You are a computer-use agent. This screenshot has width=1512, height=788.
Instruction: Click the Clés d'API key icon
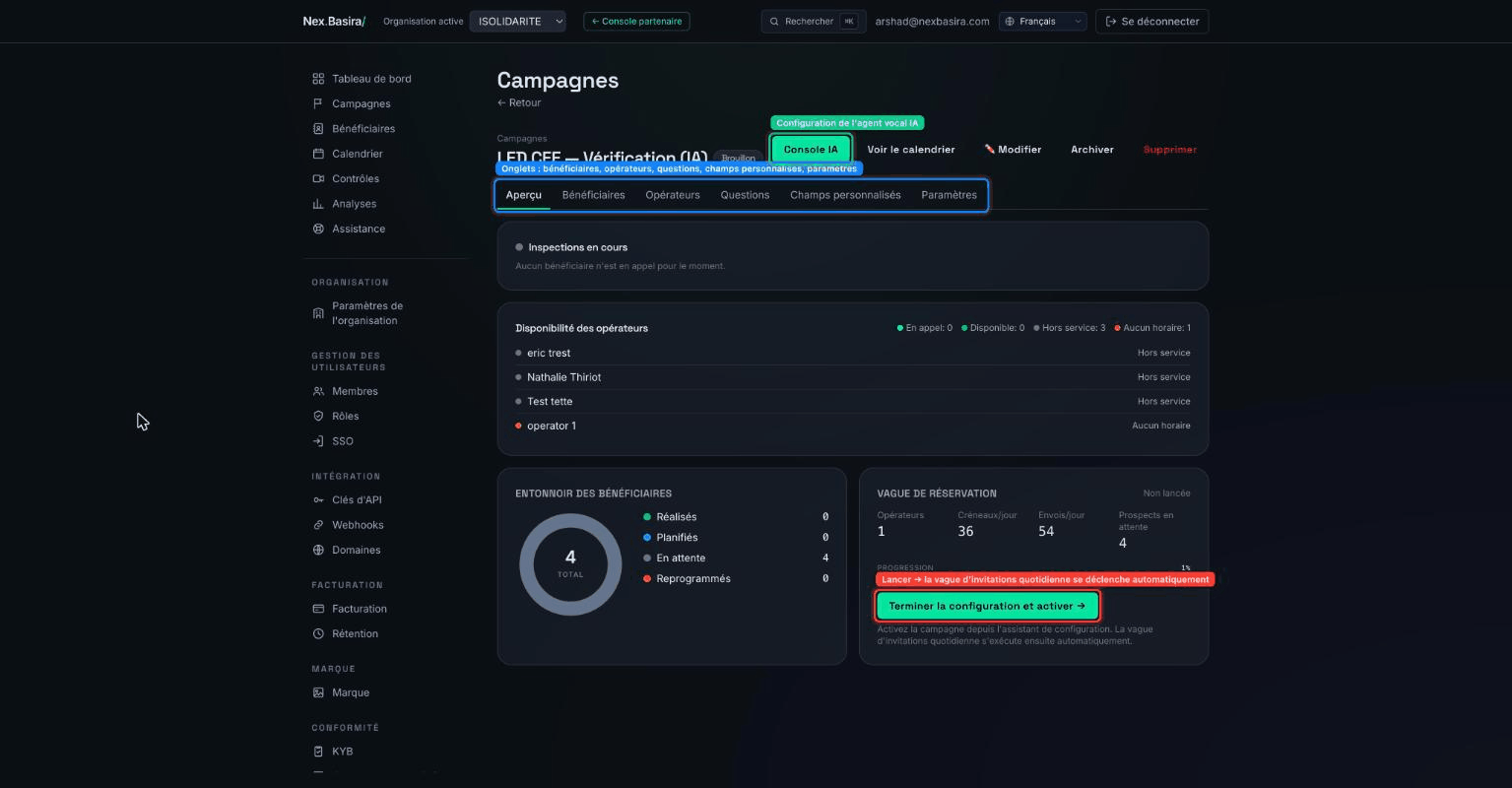click(318, 500)
